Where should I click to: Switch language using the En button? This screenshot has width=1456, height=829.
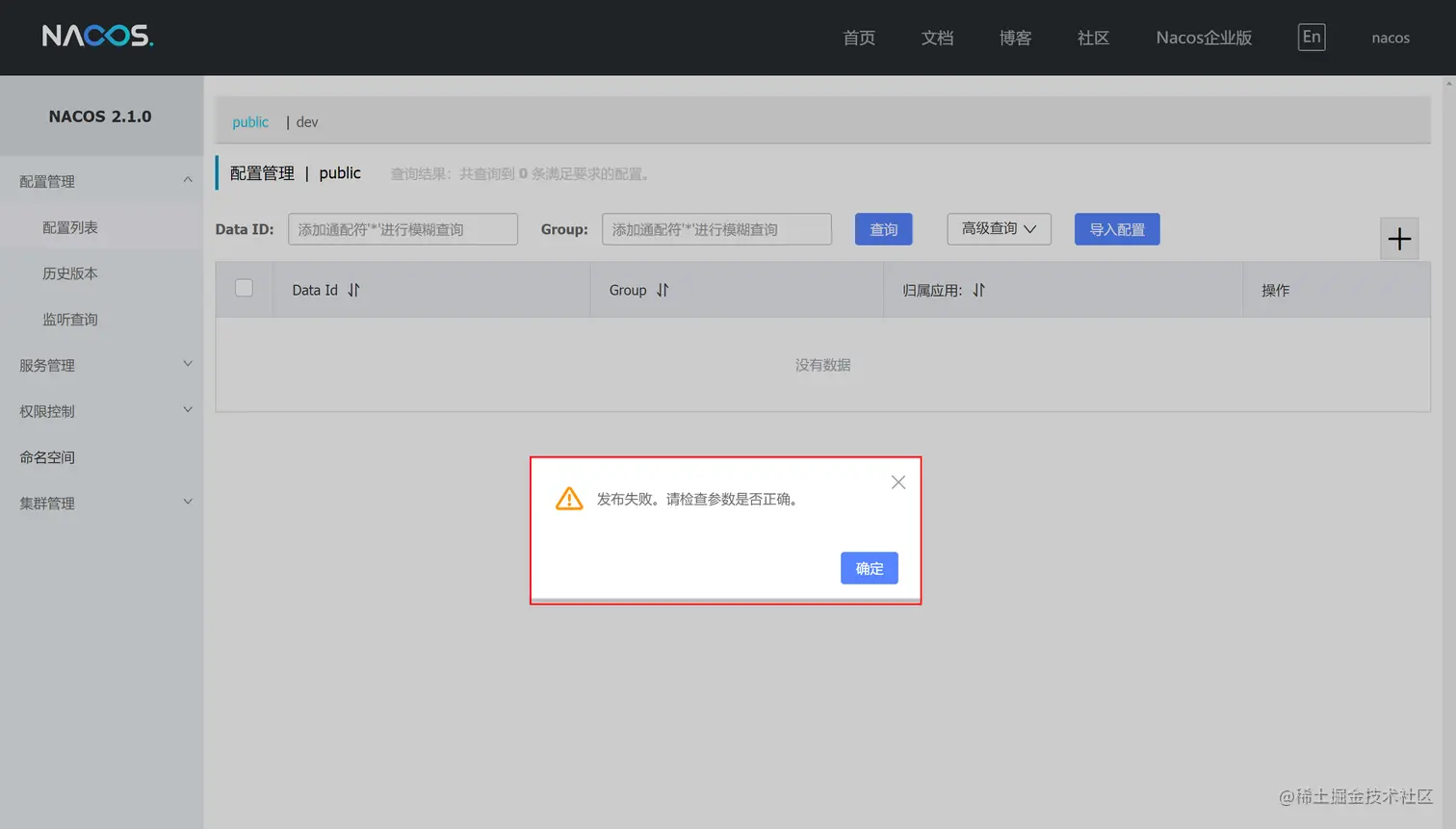(1311, 37)
